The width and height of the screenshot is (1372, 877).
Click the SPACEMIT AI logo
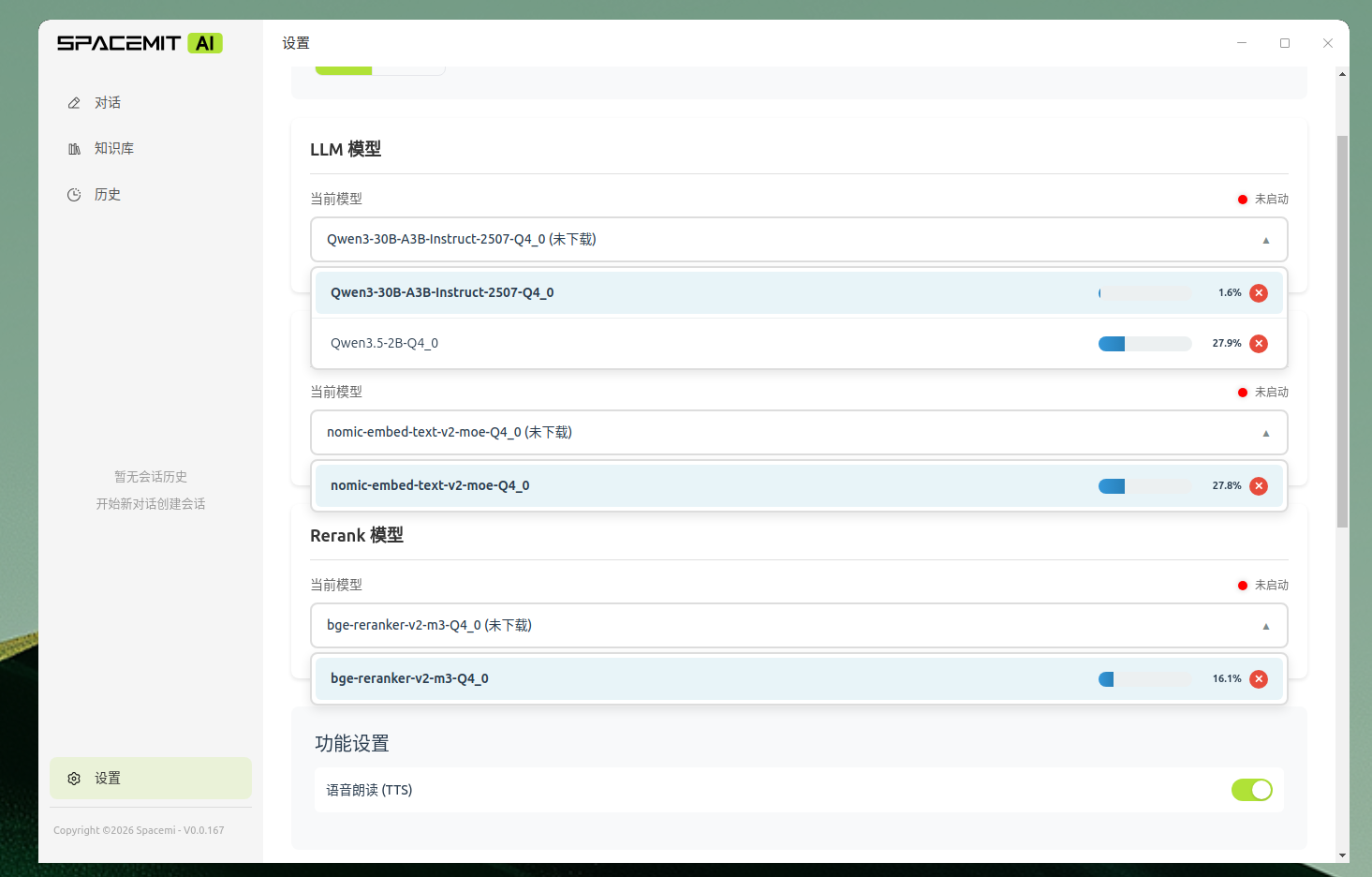pyautogui.click(x=140, y=43)
